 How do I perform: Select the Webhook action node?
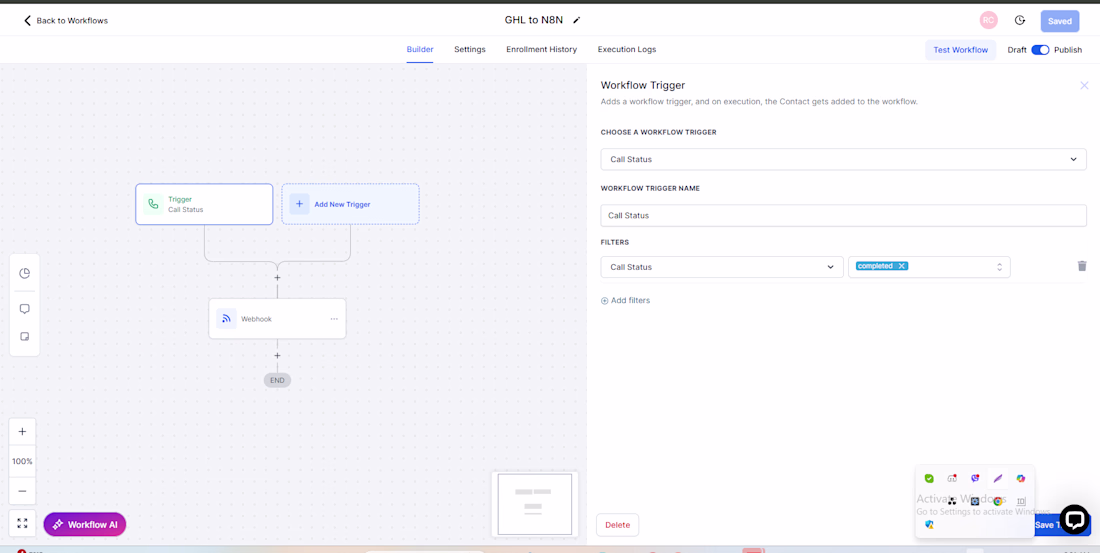277,319
